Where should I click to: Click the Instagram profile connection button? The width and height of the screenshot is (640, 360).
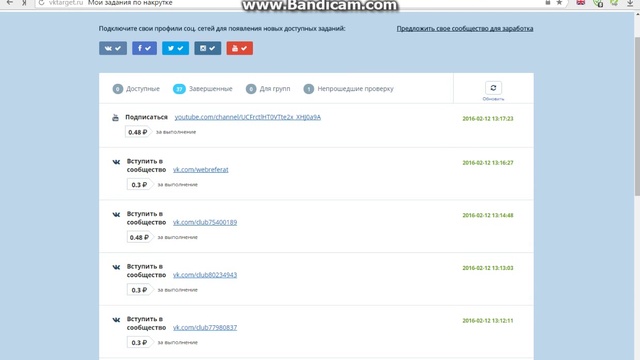click(207, 48)
